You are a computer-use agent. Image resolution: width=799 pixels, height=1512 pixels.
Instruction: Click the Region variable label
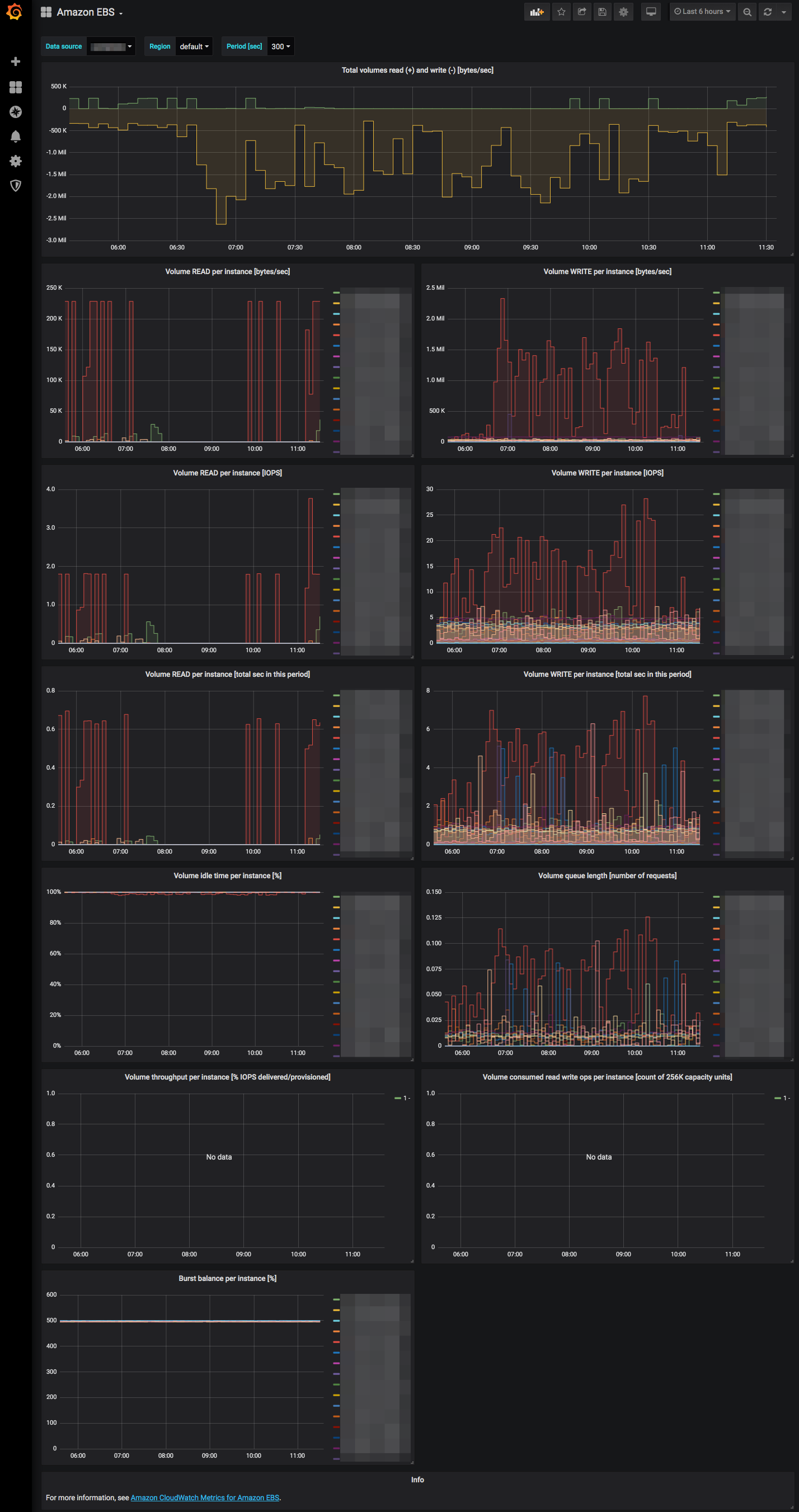159,46
